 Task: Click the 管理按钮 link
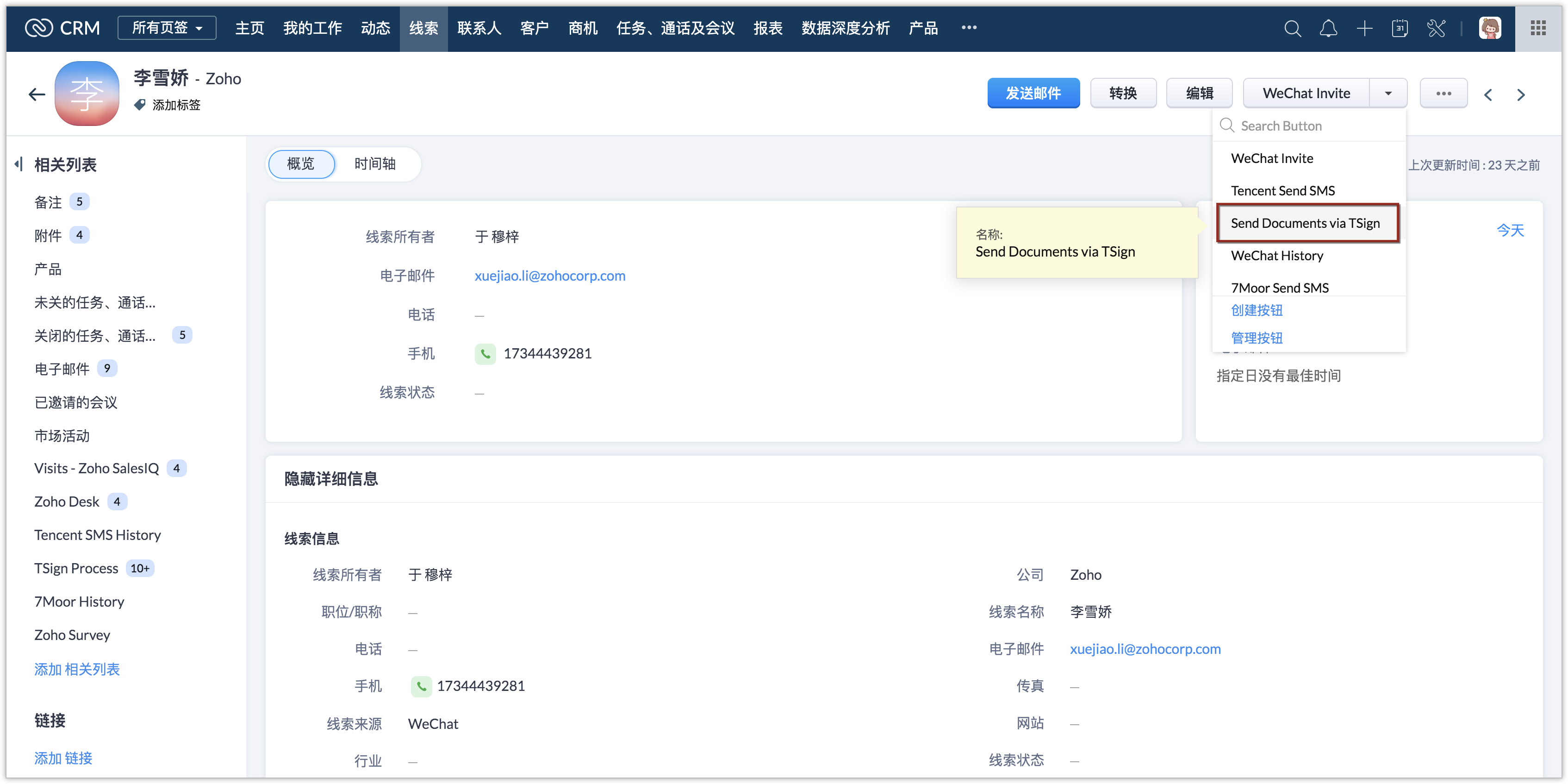click(x=1257, y=338)
